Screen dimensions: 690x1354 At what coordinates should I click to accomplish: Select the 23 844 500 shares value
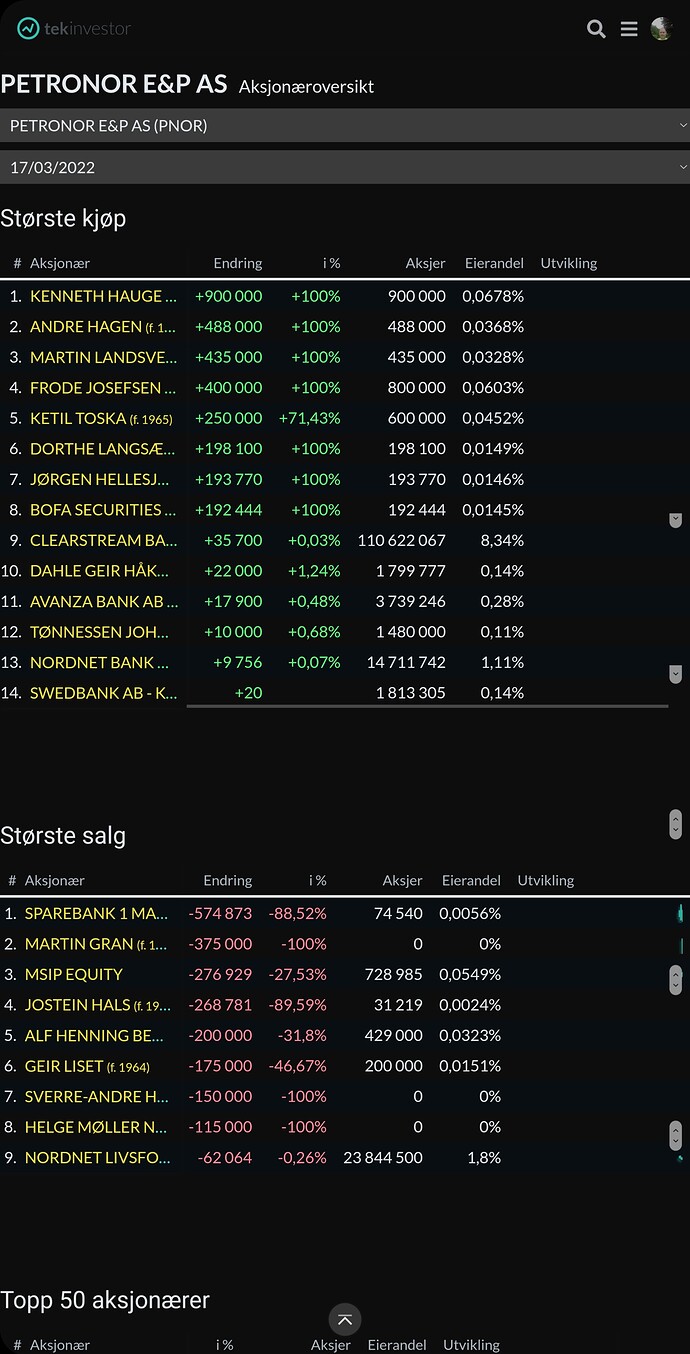(383, 1157)
